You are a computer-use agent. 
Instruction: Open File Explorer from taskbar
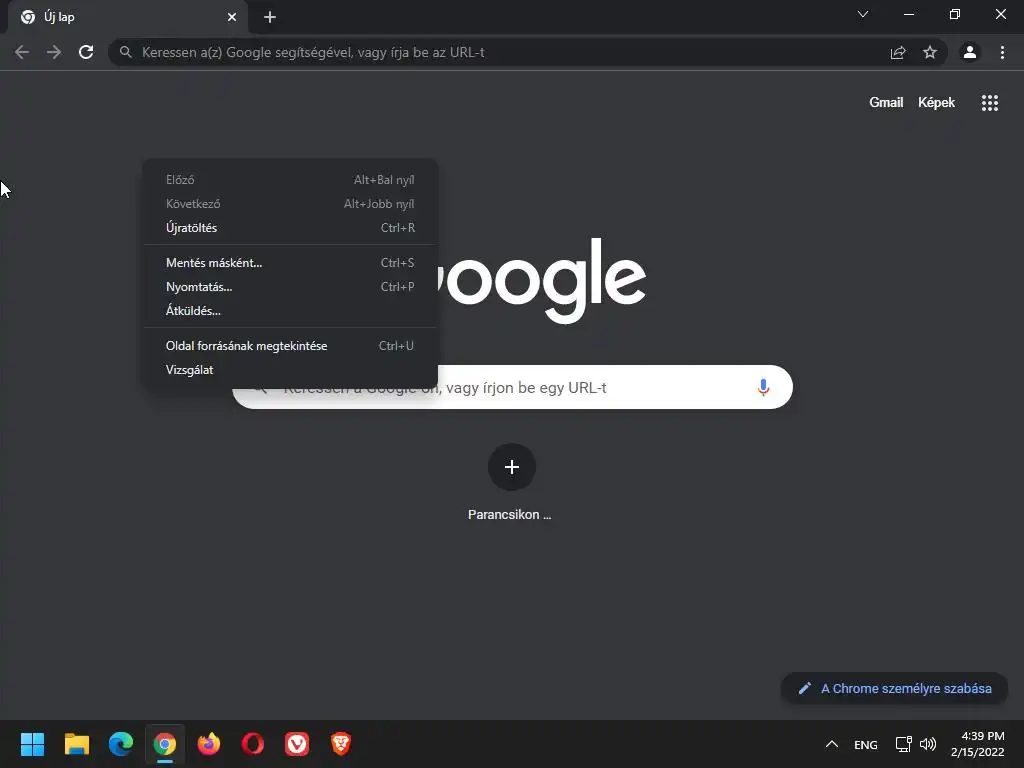pyautogui.click(x=76, y=744)
